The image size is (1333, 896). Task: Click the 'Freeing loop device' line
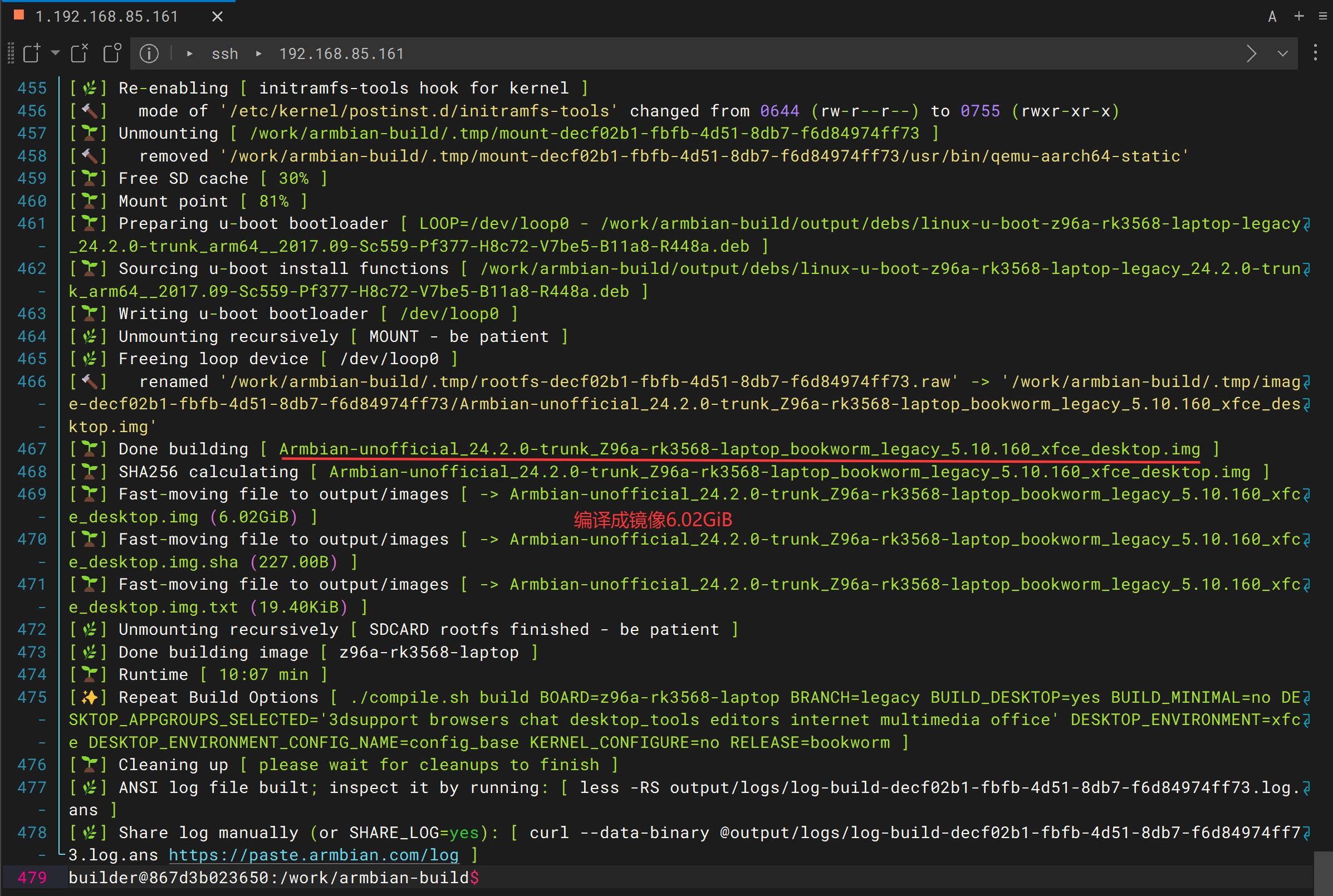click(x=263, y=359)
